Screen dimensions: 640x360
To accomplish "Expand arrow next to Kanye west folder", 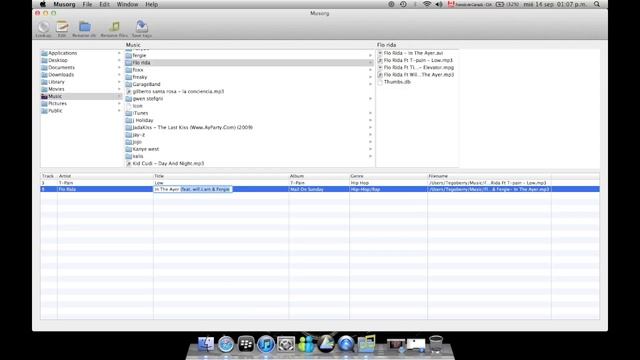I will 371,149.
